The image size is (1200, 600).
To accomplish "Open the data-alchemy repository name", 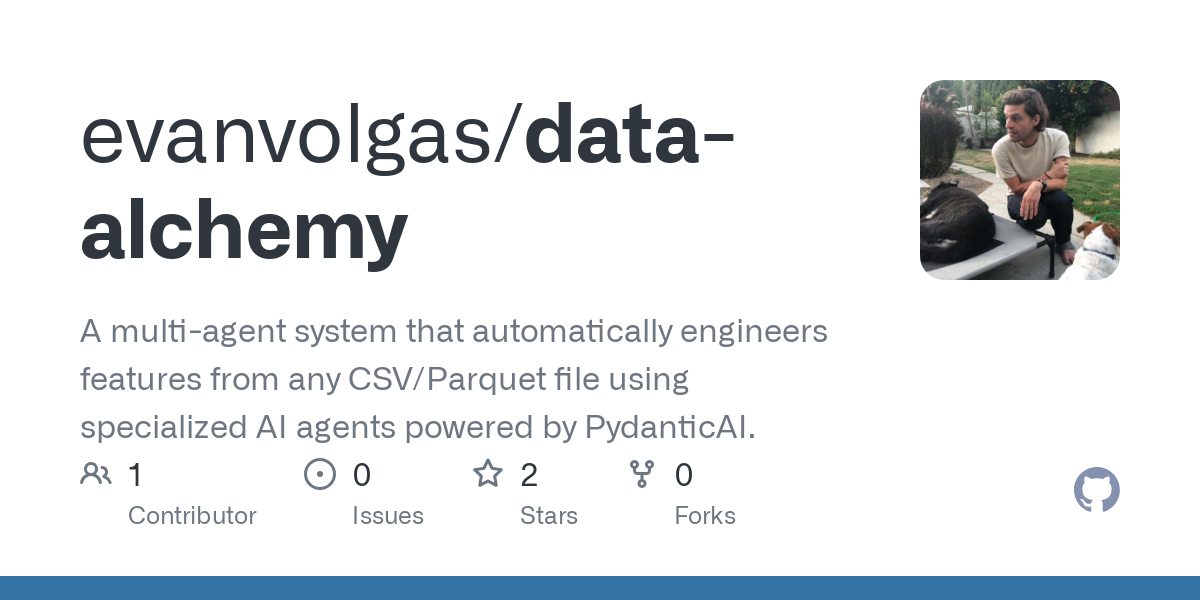I will 408,185.
